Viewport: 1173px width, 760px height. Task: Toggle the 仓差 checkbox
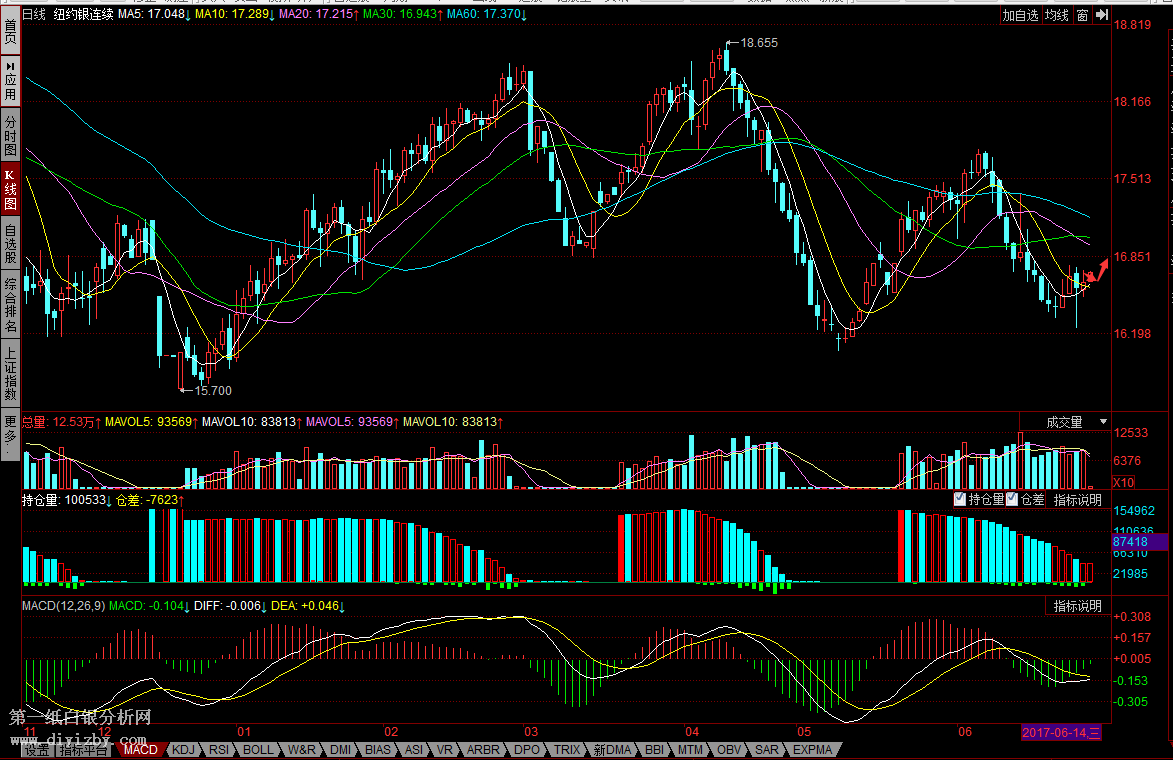point(1012,499)
